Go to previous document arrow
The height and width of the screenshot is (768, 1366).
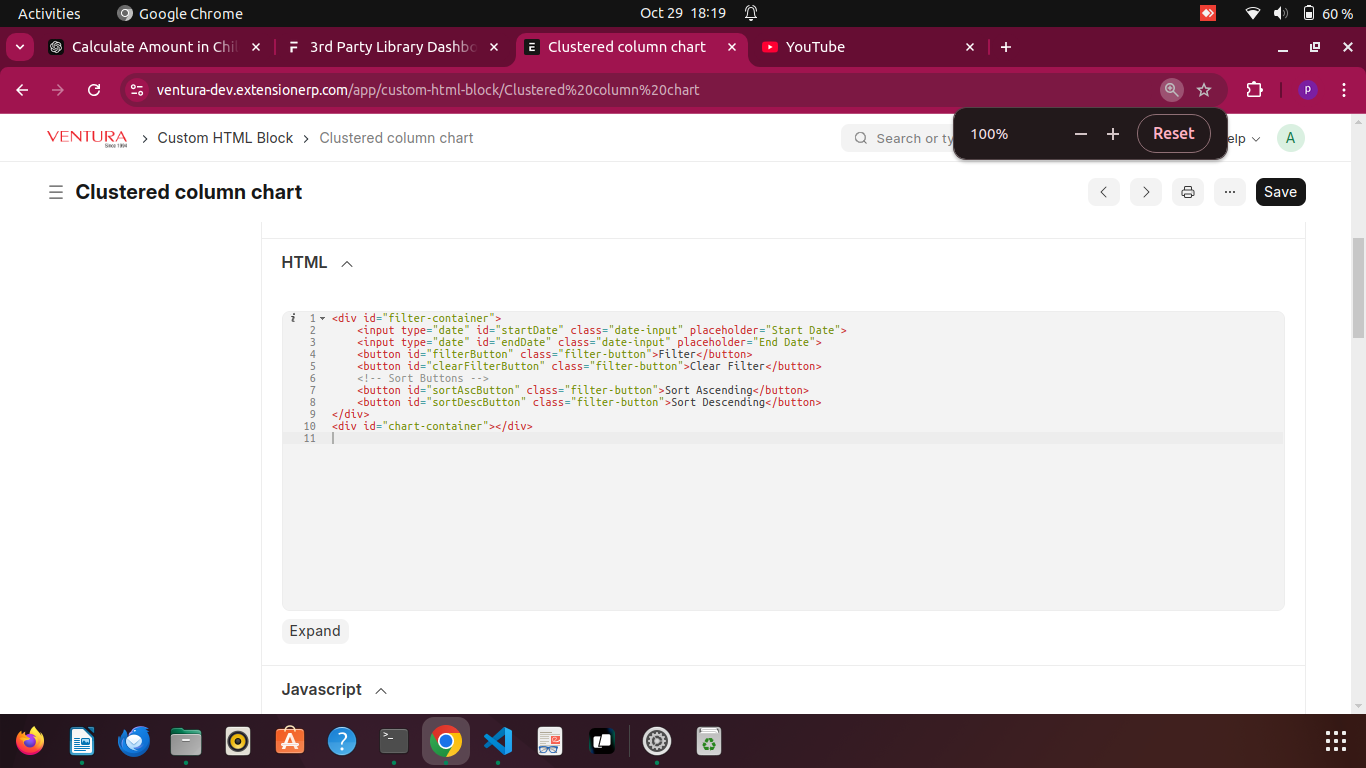[x=1103, y=192]
